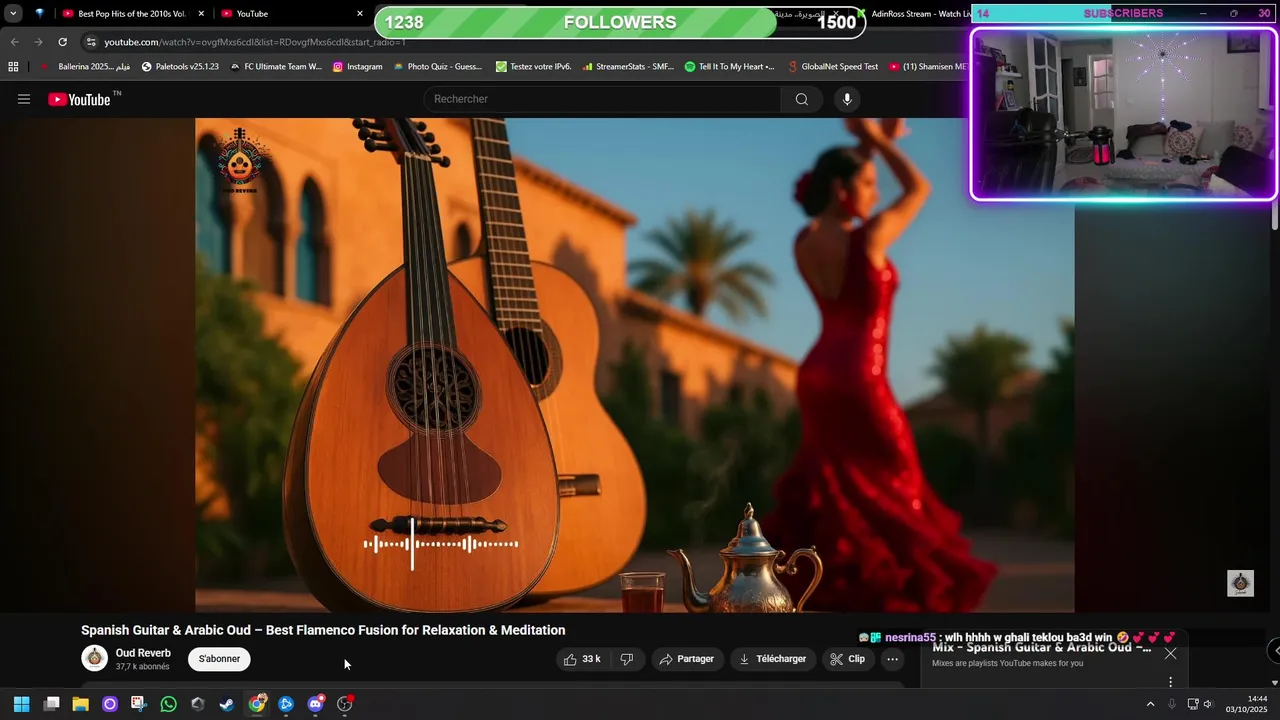Open the Mix playlist three-dot options menu
The height and width of the screenshot is (720, 1280).
click(x=1170, y=682)
